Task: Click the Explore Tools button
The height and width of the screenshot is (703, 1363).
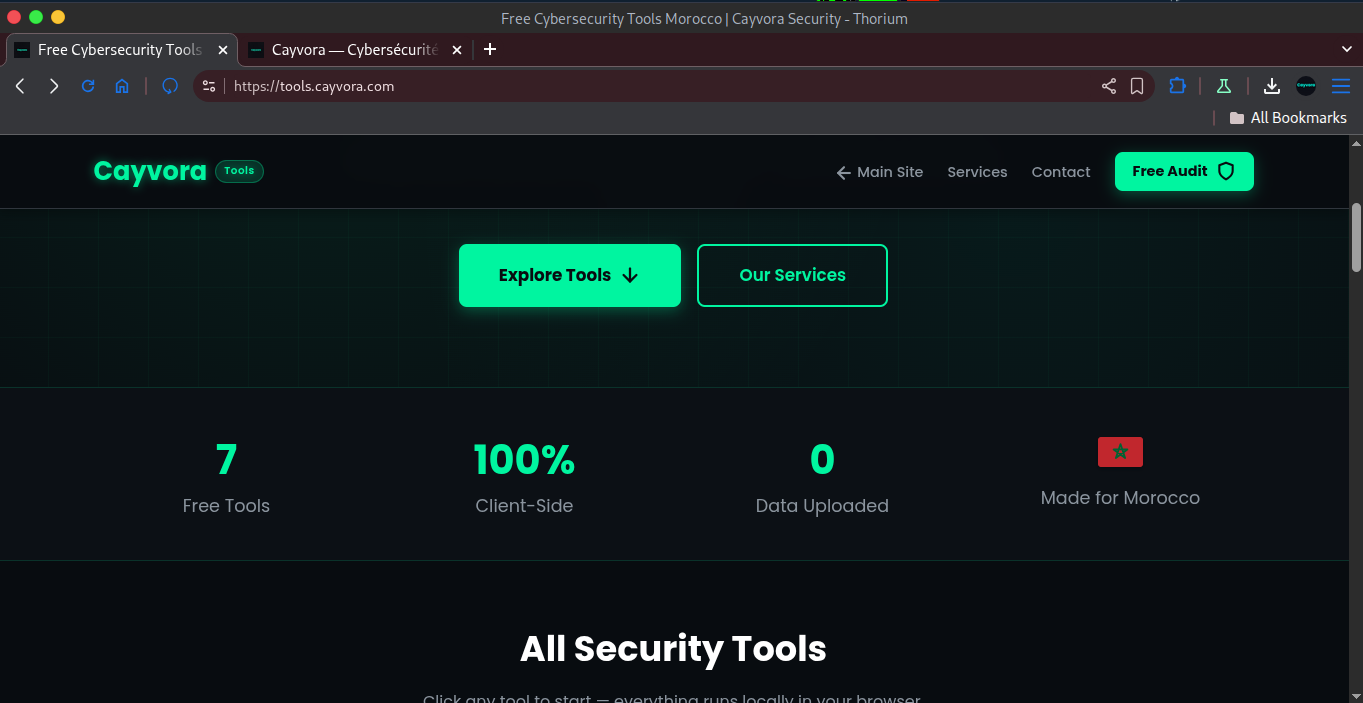Action: [x=570, y=275]
